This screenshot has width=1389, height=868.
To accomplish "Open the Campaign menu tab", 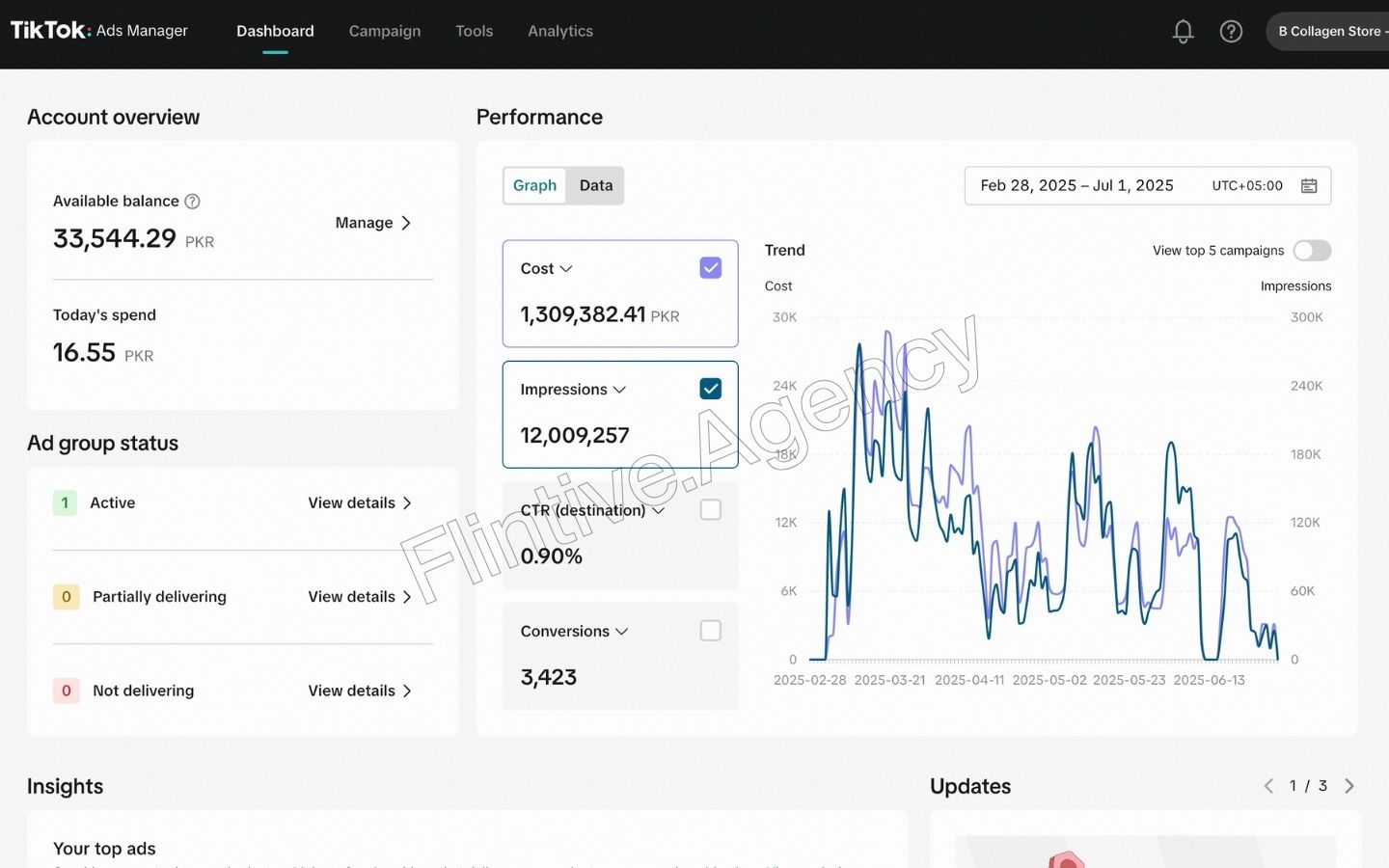I will 385,31.
